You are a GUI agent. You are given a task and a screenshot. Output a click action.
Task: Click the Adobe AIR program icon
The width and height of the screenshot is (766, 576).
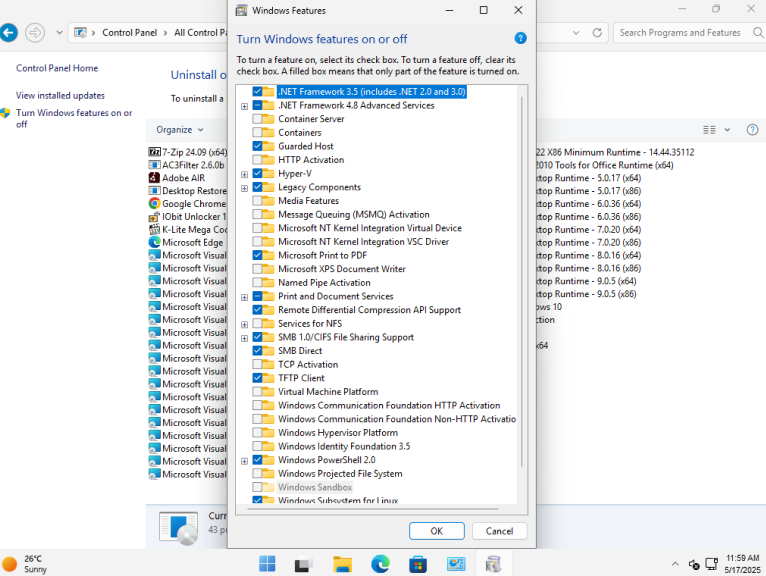[x=154, y=178]
